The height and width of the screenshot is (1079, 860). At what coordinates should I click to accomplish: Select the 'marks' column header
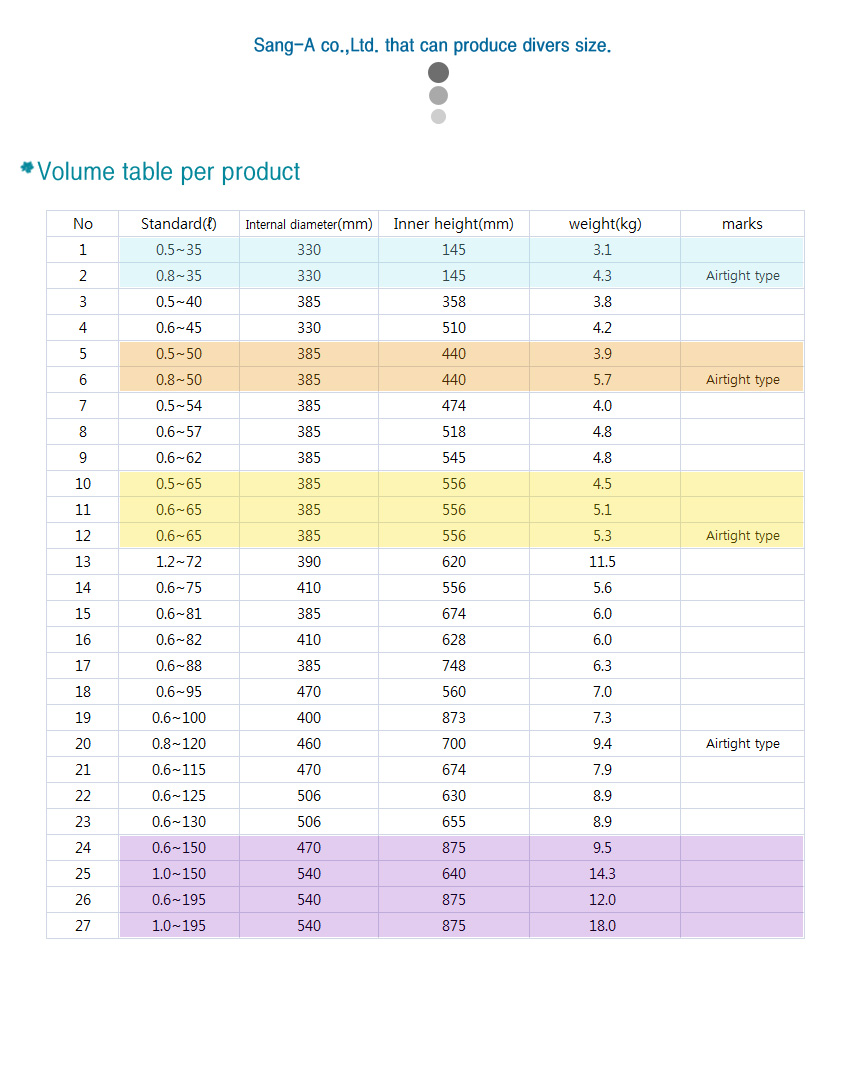[742, 224]
